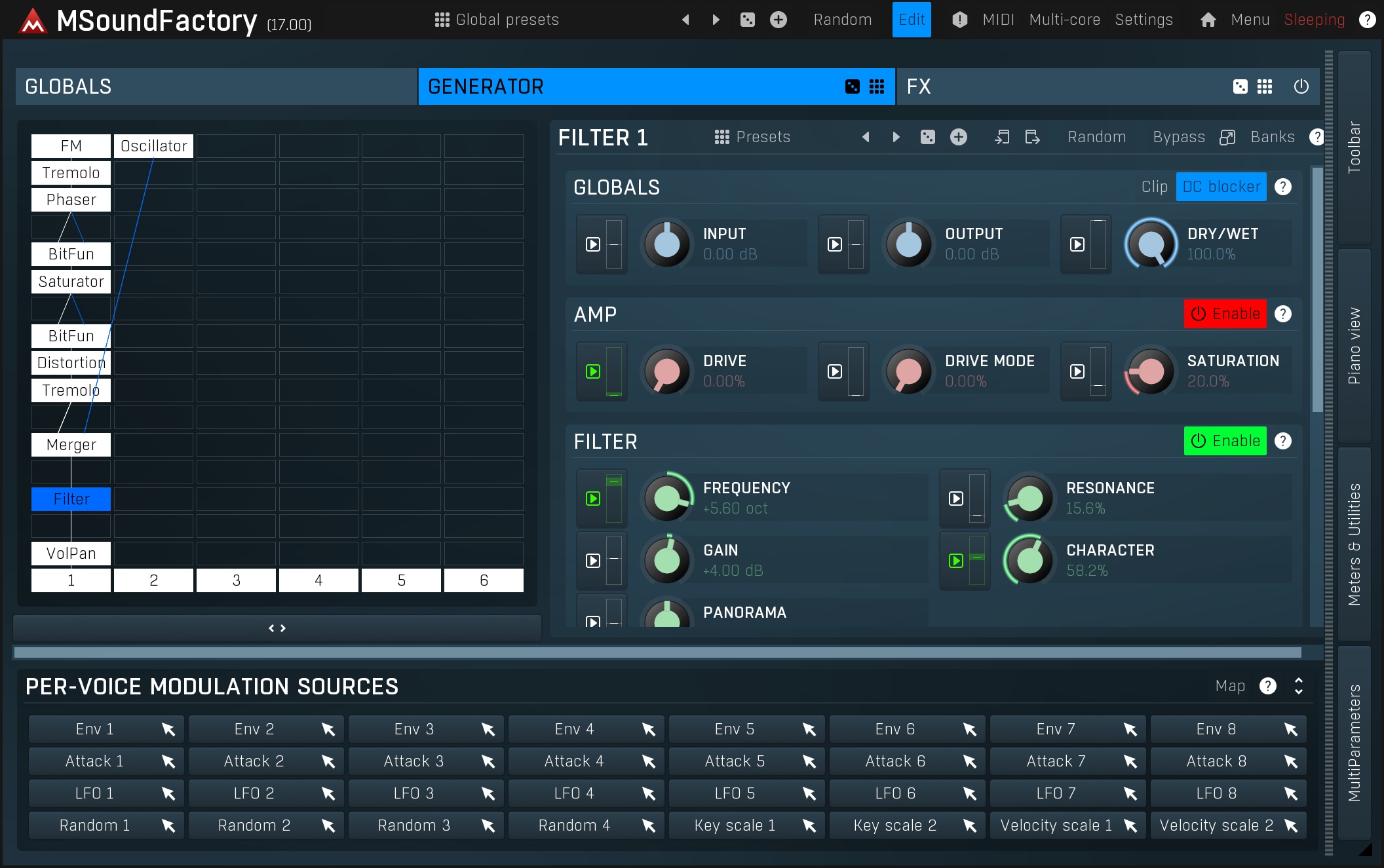Toggle the DC blocker option
The width and height of the screenshot is (1384, 868).
(1221, 187)
